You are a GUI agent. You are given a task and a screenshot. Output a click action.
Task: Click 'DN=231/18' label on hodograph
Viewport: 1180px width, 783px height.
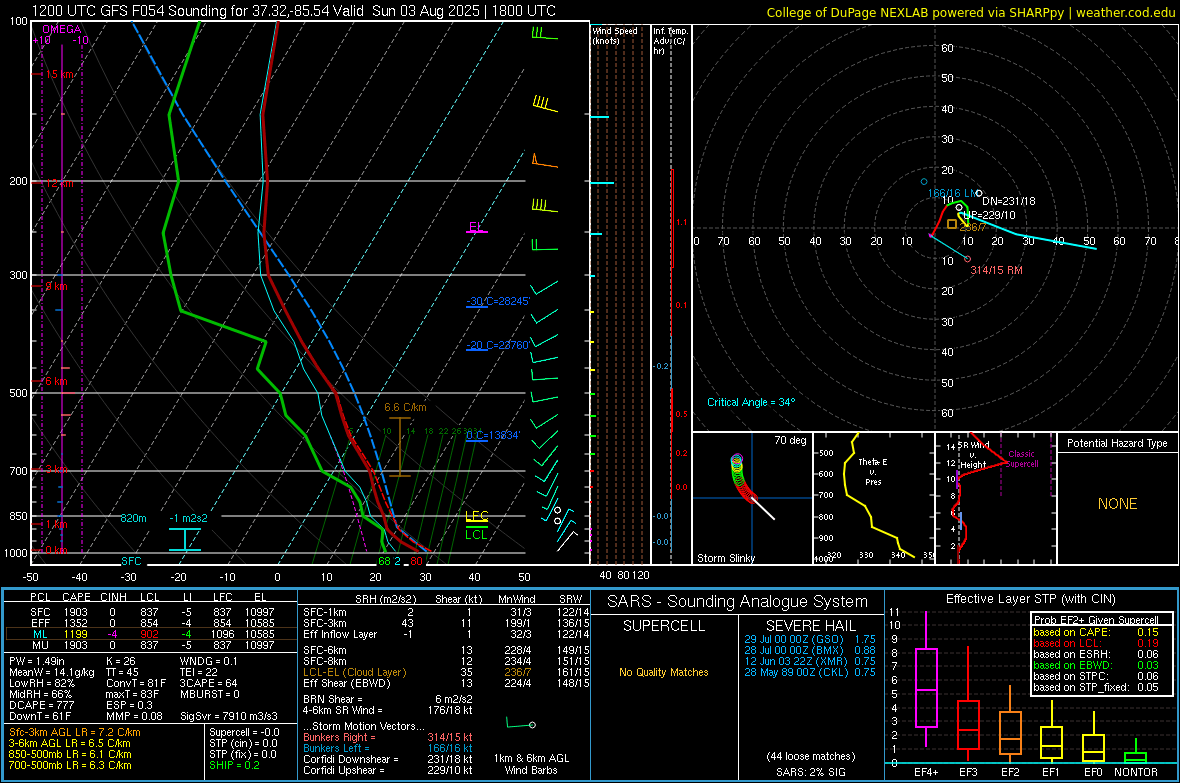pyautogui.click(x=1008, y=201)
